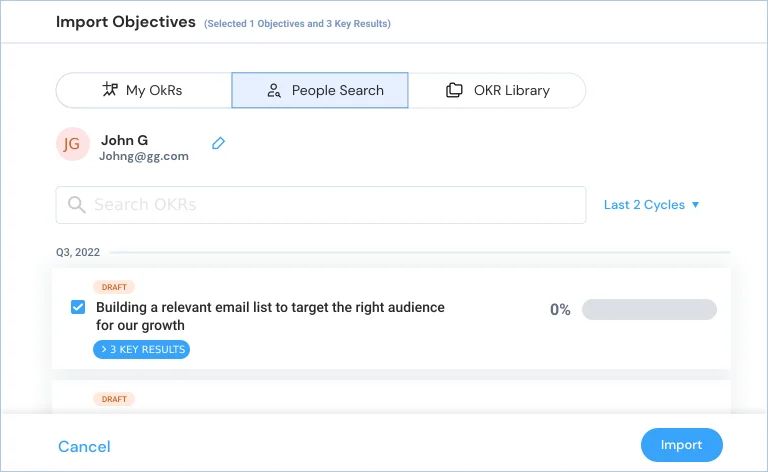Screen dimensions: 768x472
Task: Uncheck the email list objective checkbox
Action: click(x=78, y=307)
